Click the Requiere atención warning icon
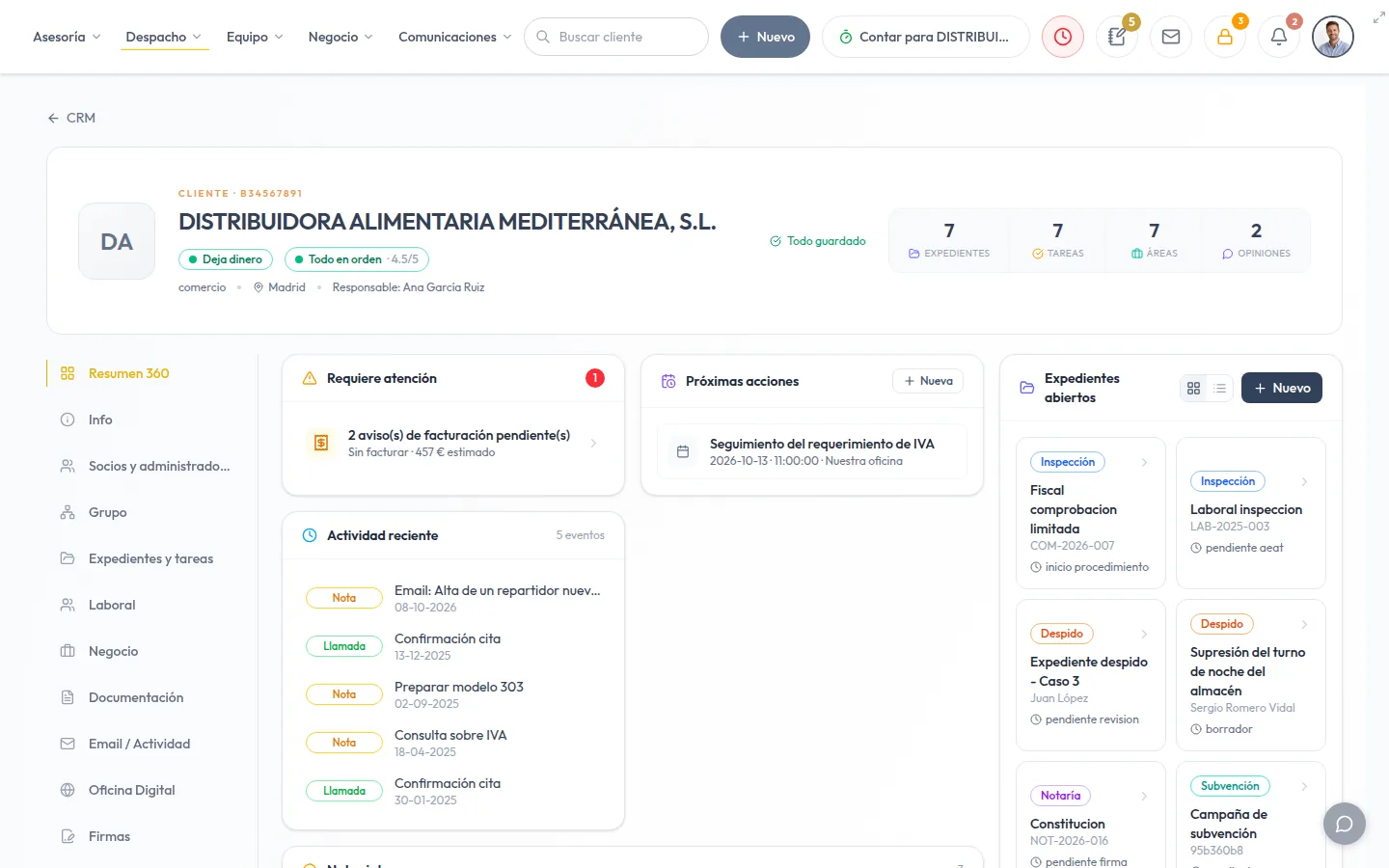 (310, 378)
